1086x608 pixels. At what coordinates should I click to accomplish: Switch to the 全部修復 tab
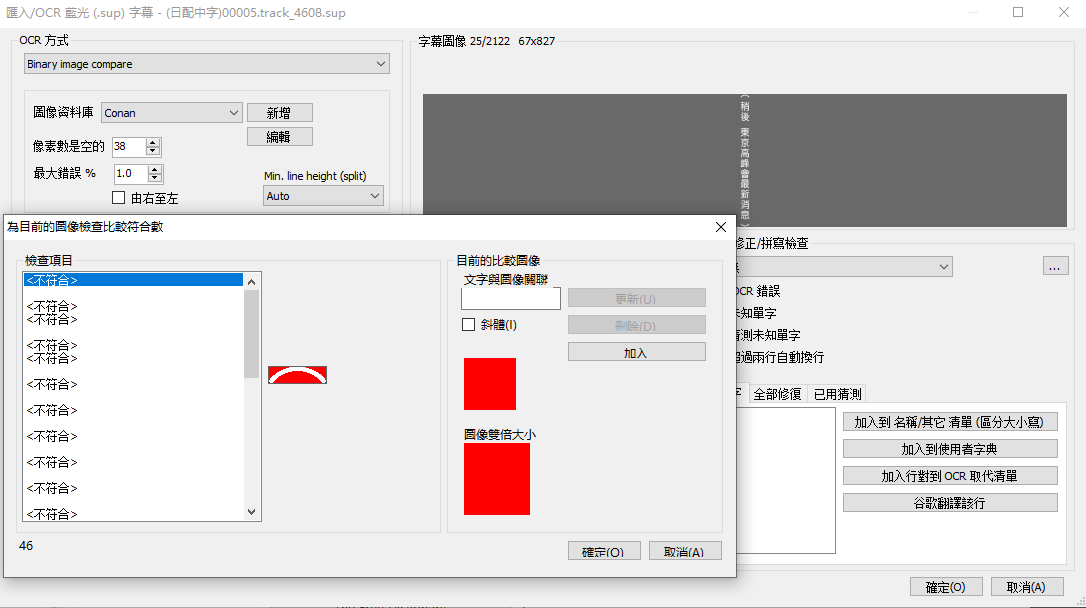[x=777, y=394]
